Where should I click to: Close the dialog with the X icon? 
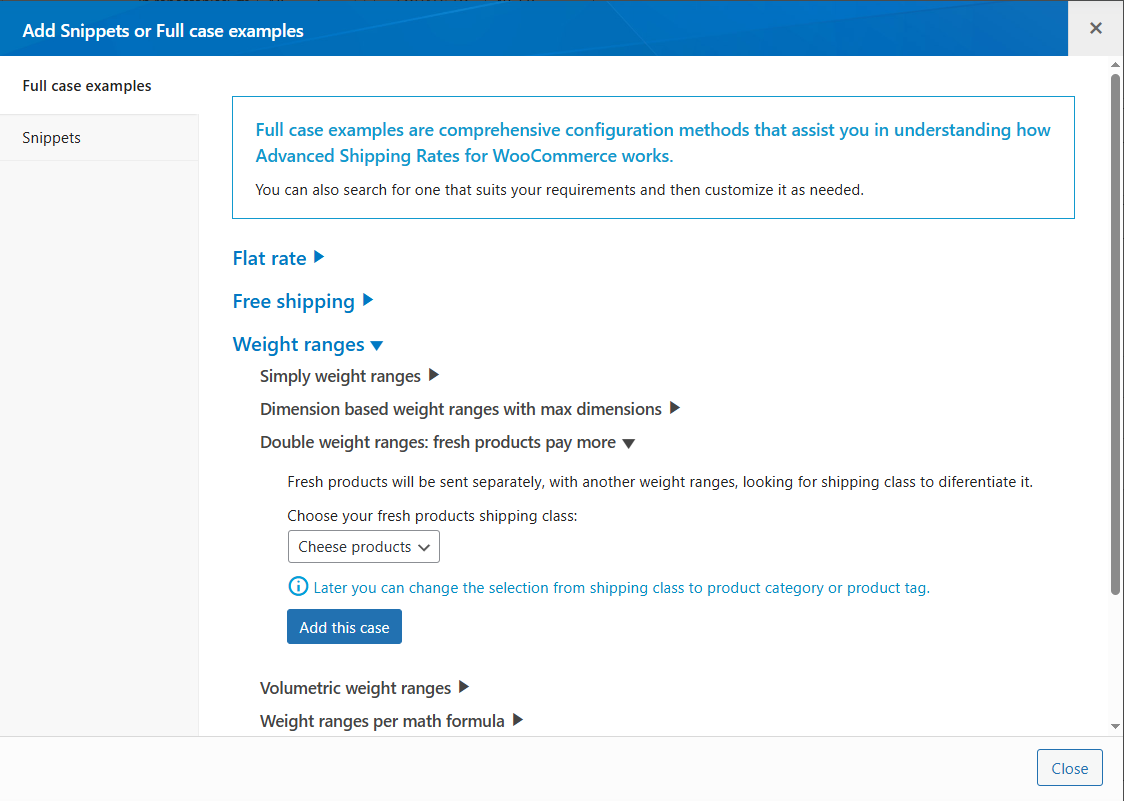click(x=1096, y=28)
